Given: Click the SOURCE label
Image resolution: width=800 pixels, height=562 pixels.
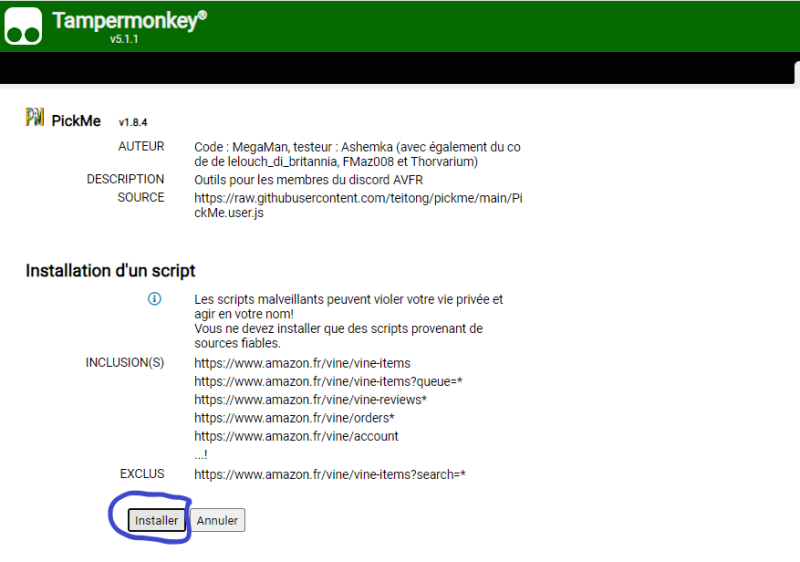Looking at the screenshot, I should 141,197.
